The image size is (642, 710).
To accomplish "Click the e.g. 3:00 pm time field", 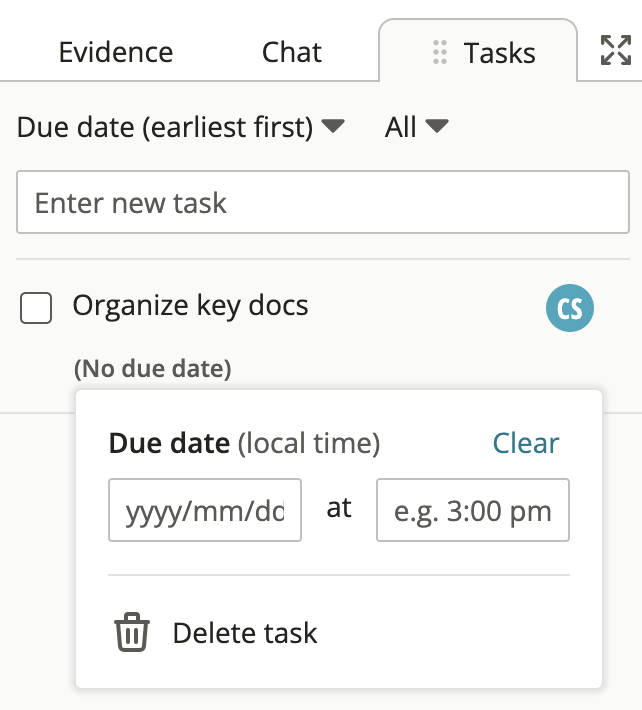I will pos(473,510).
